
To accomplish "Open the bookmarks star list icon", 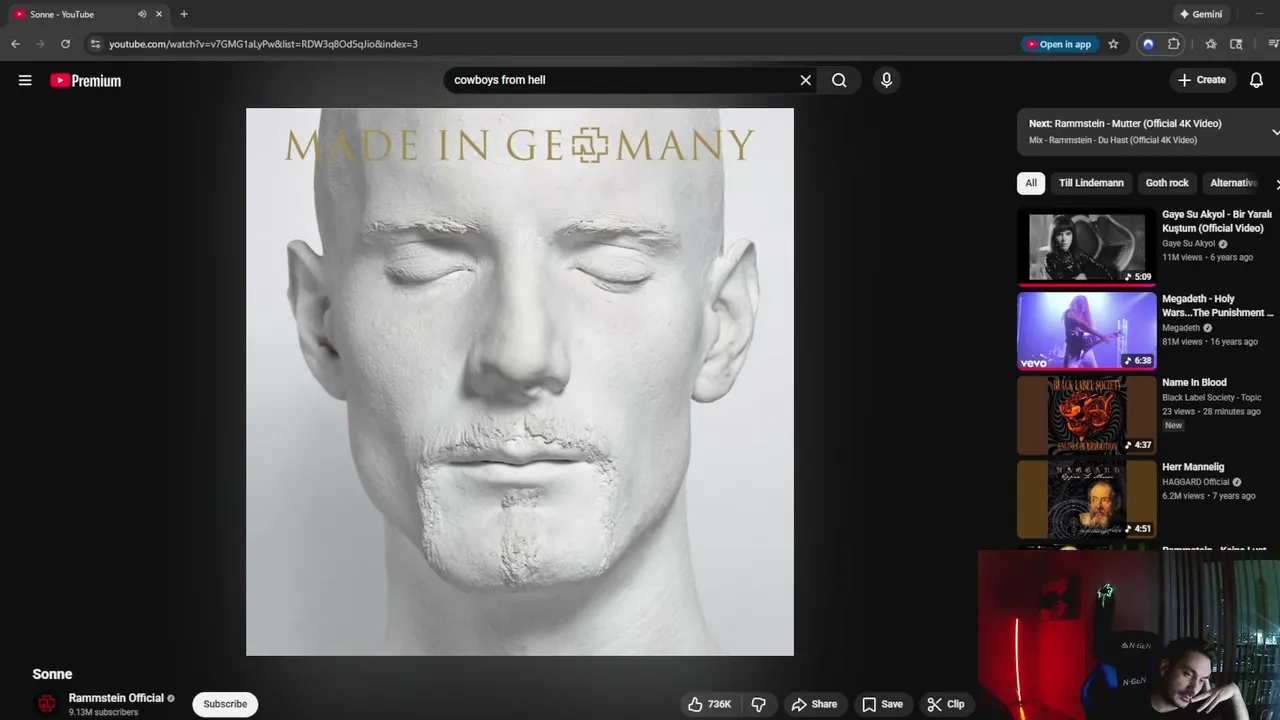I will click(x=1211, y=44).
